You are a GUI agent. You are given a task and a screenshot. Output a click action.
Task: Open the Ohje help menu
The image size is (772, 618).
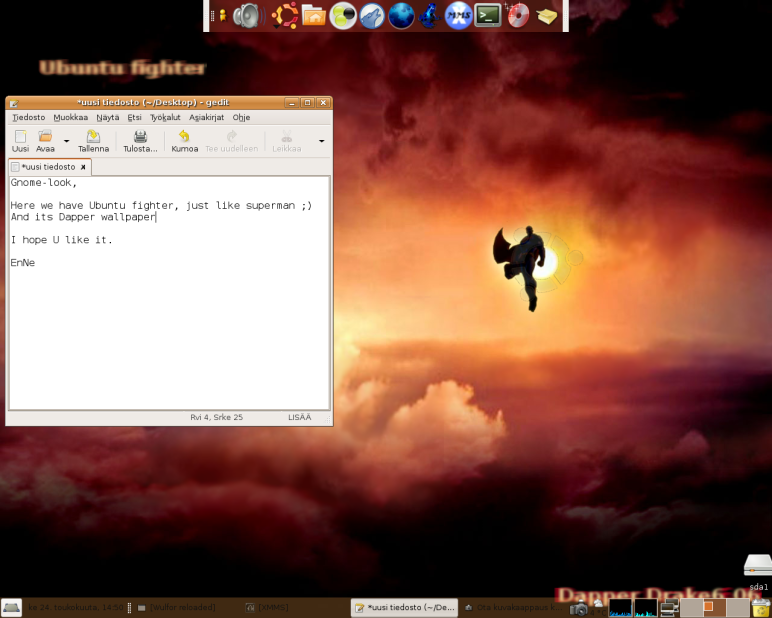point(241,117)
